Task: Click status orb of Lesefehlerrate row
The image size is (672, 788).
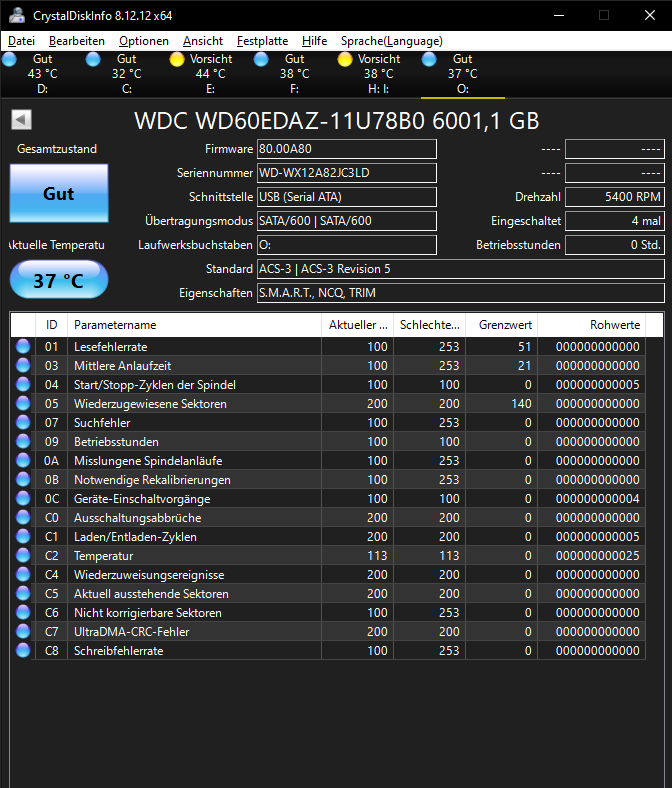Action: pyautogui.click(x=23, y=346)
